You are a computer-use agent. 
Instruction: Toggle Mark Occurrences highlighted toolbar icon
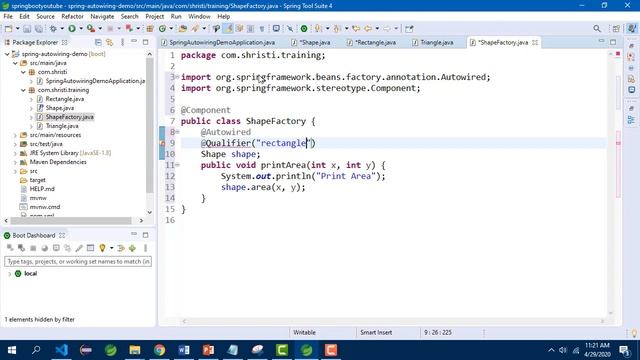pos(229,29)
